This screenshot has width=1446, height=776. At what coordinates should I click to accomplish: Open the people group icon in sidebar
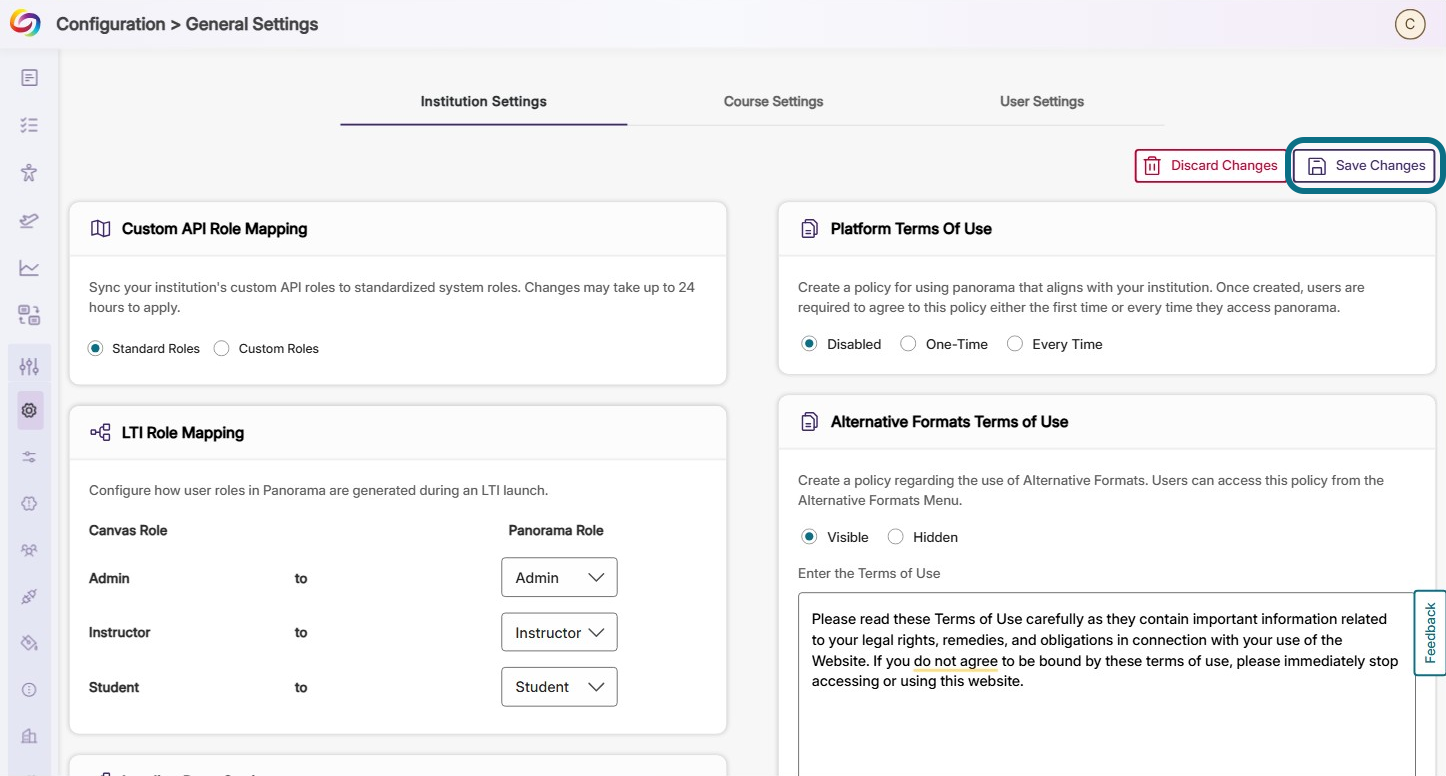click(x=29, y=550)
